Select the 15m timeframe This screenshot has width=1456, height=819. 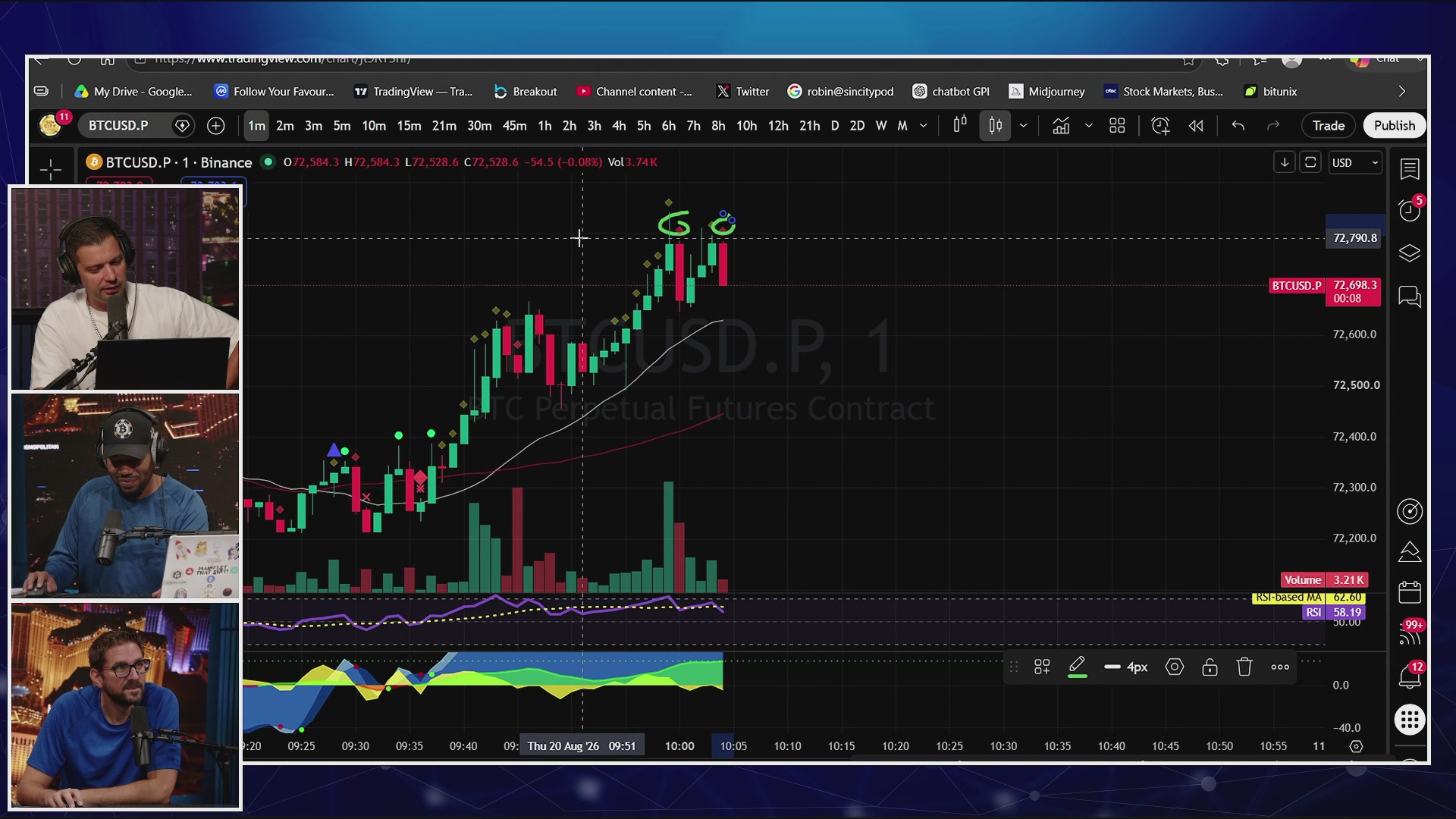[409, 126]
